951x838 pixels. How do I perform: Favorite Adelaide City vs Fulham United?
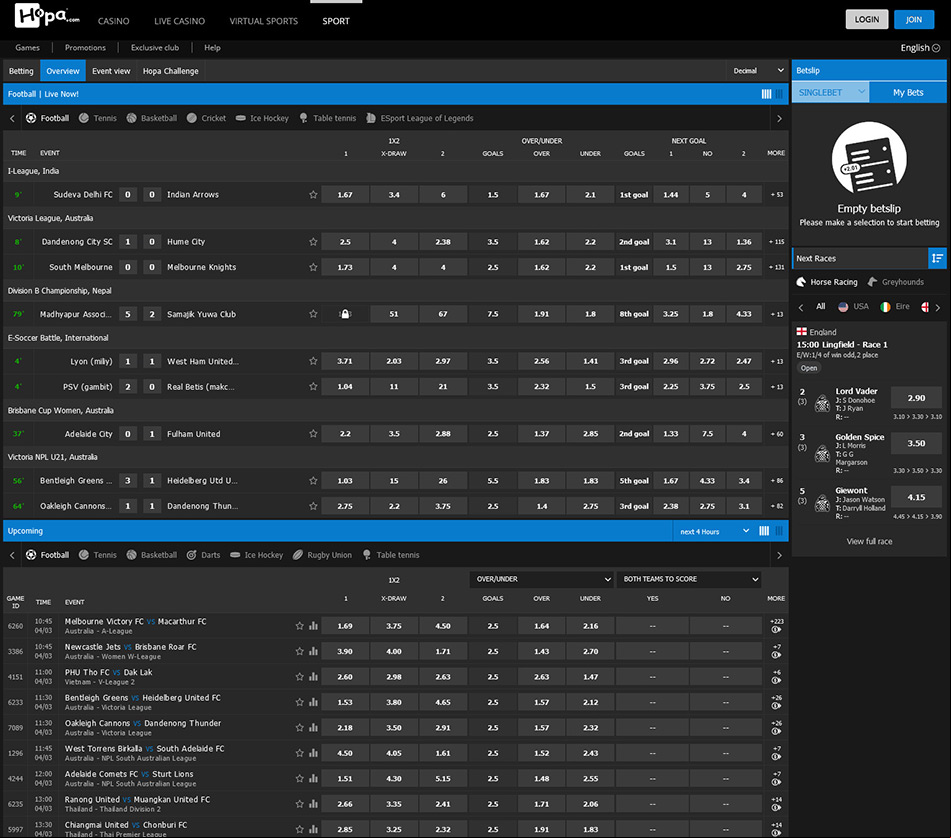[x=313, y=434]
